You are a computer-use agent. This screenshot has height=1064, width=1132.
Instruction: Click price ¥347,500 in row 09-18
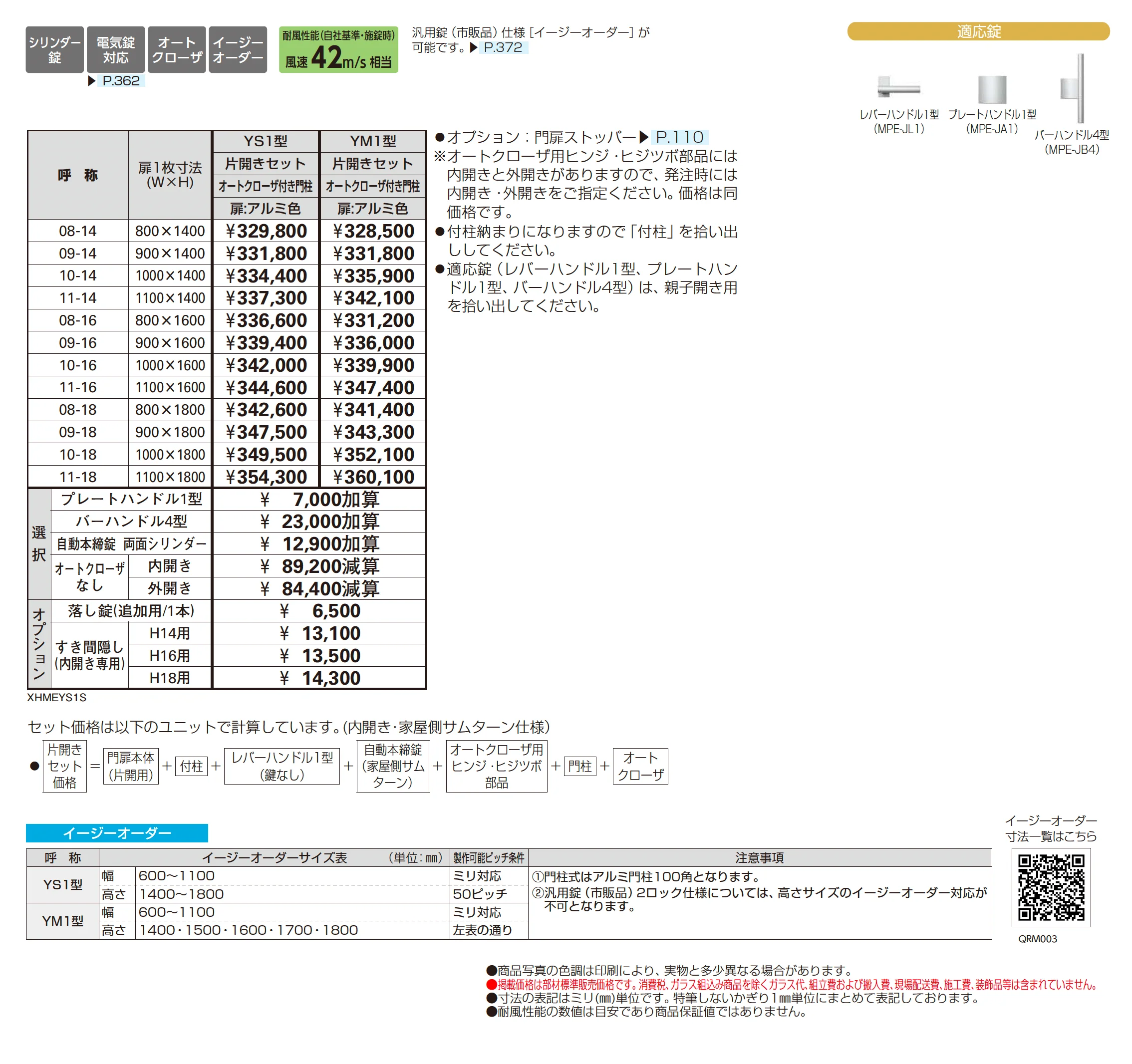(x=266, y=432)
